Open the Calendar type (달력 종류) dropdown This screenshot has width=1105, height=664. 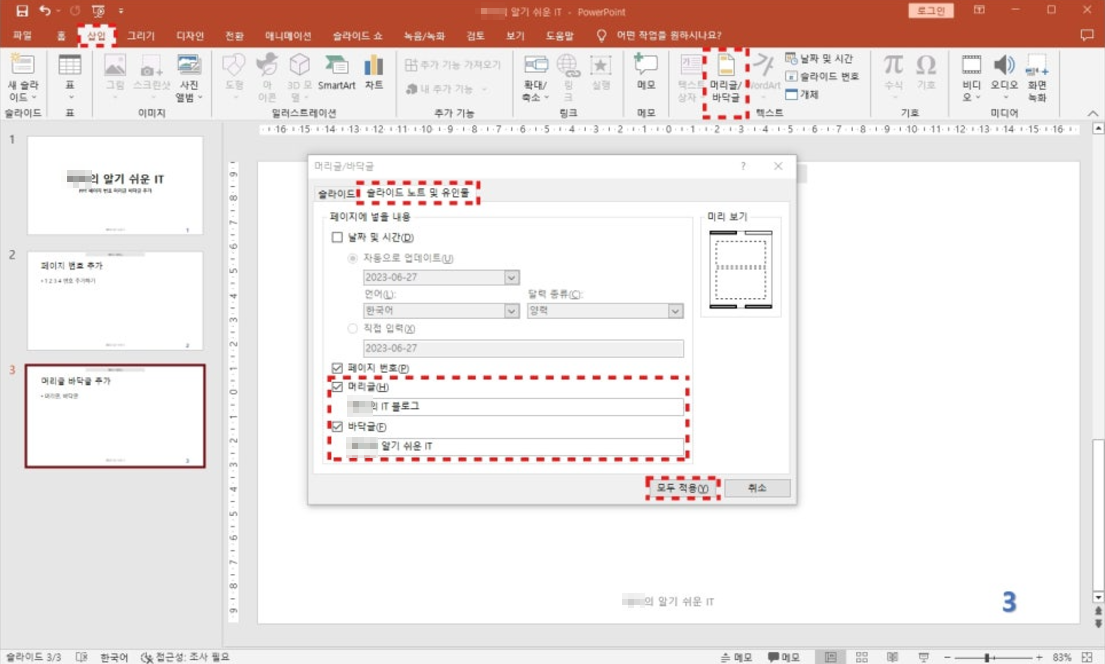[x=675, y=311]
